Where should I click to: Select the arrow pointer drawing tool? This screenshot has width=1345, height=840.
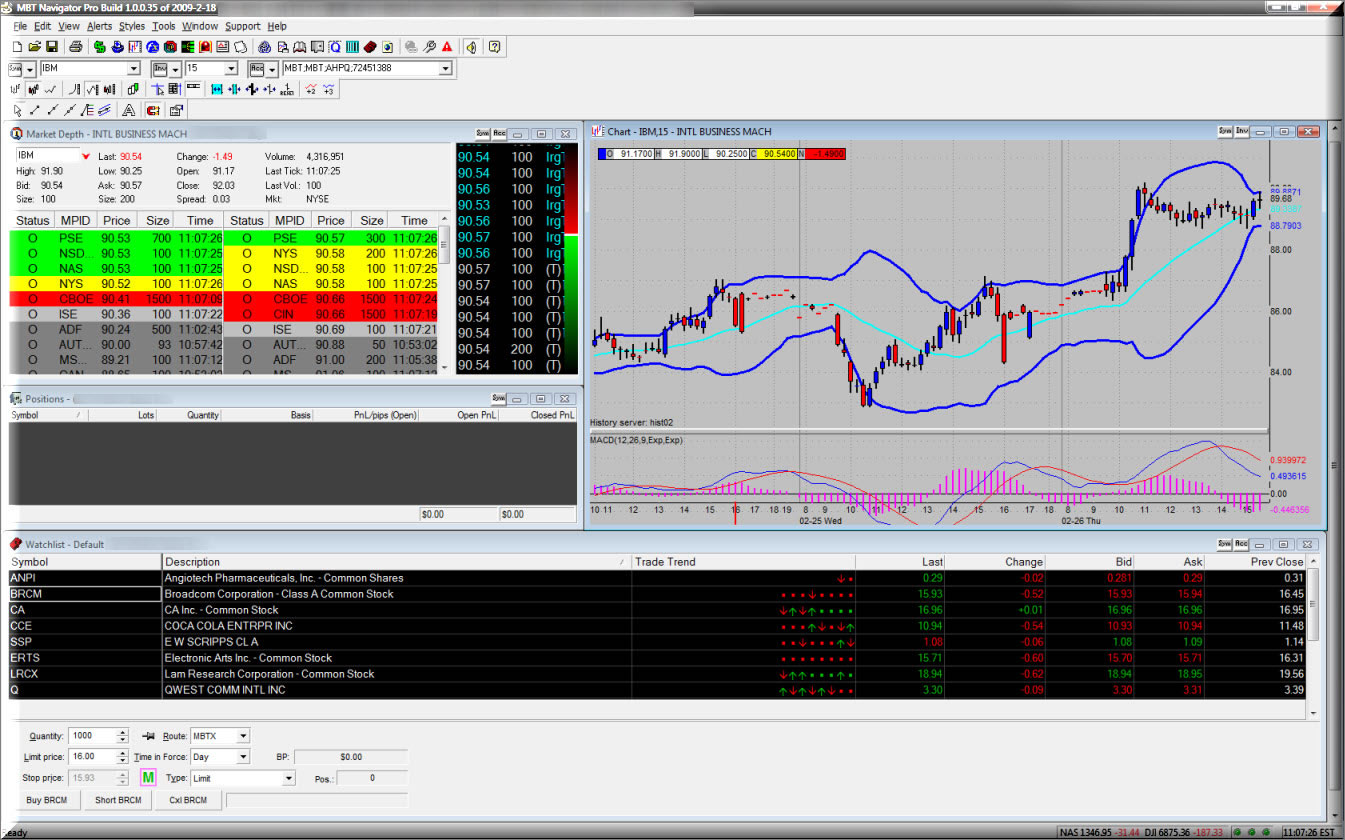click(x=17, y=110)
